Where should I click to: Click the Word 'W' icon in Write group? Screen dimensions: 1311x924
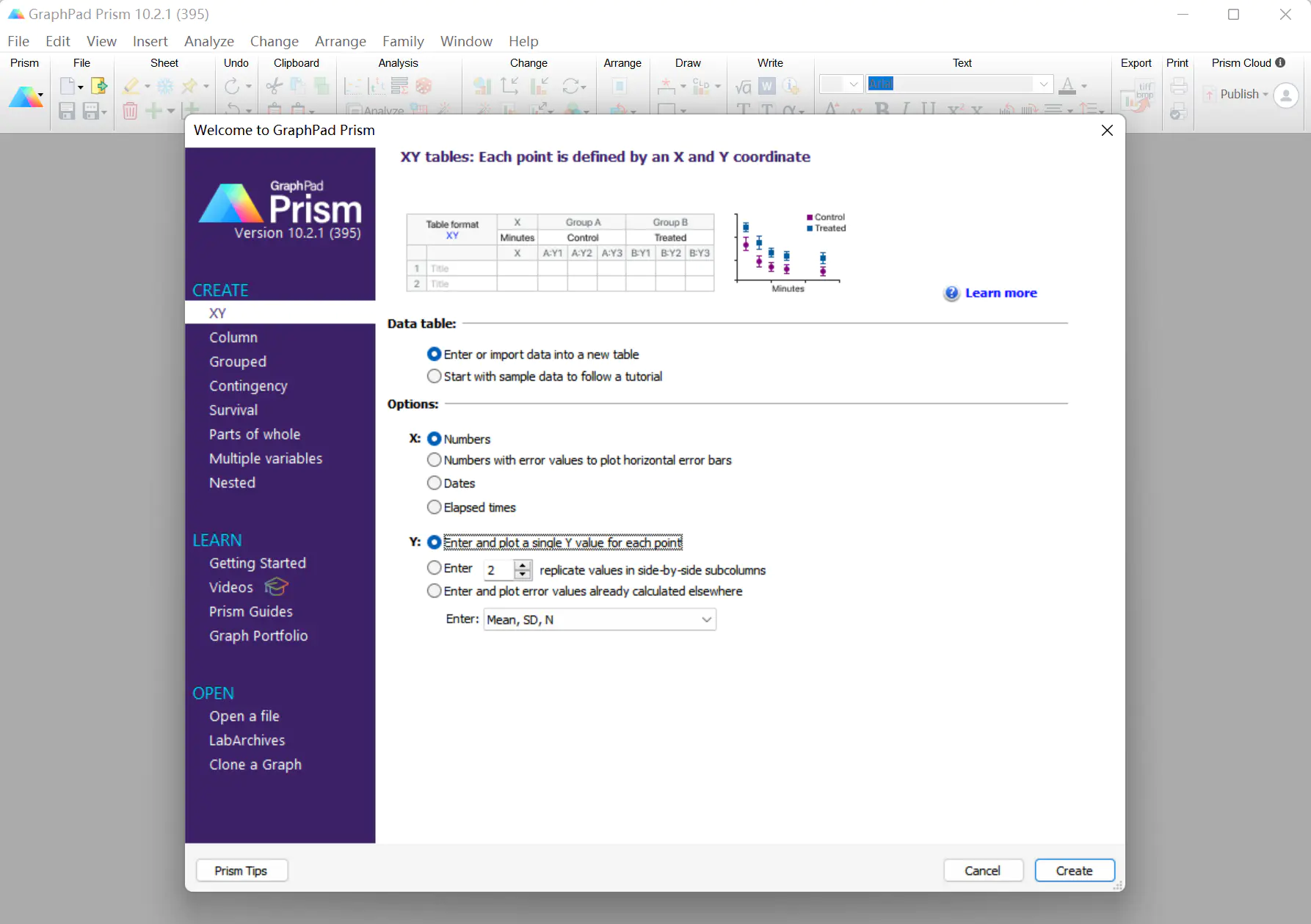pyautogui.click(x=767, y=87)
